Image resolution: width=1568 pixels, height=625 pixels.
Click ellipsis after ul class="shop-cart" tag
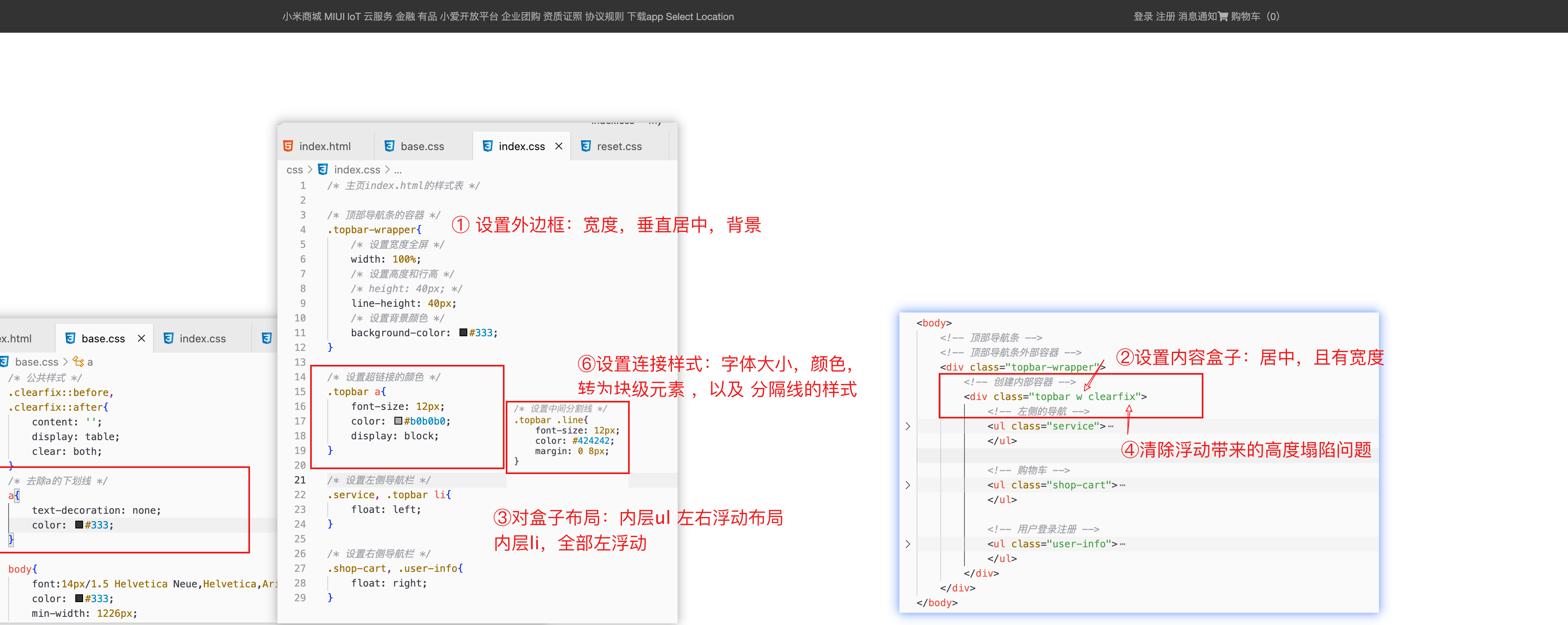pyautogui.click(x=1122, y=485)
